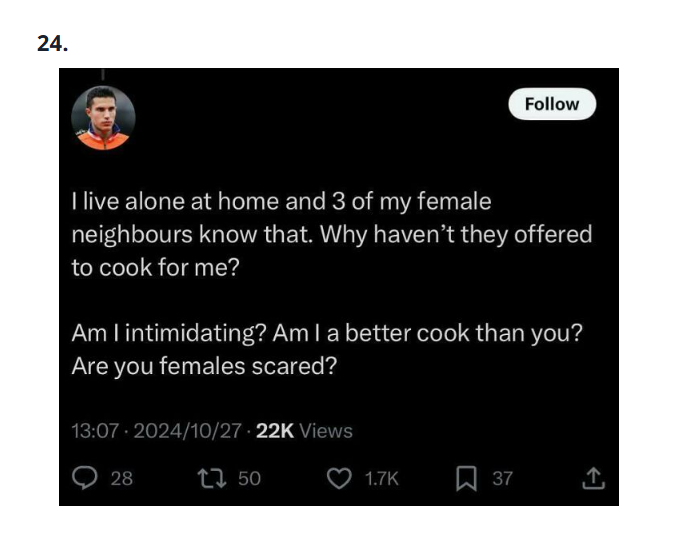
Task: Like the tweet with the heart icon
Action: 339,478
